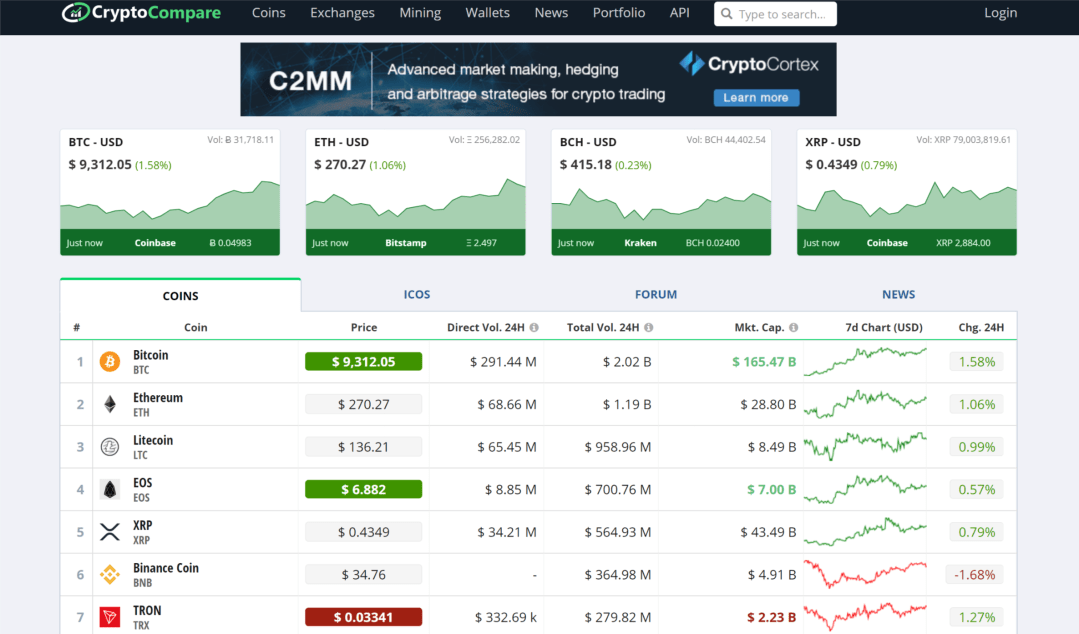Image resolution: width=1079 pixels, height=634 pixels.
Task: Open the FORUM tab
Action: click(x=655, y=294)
